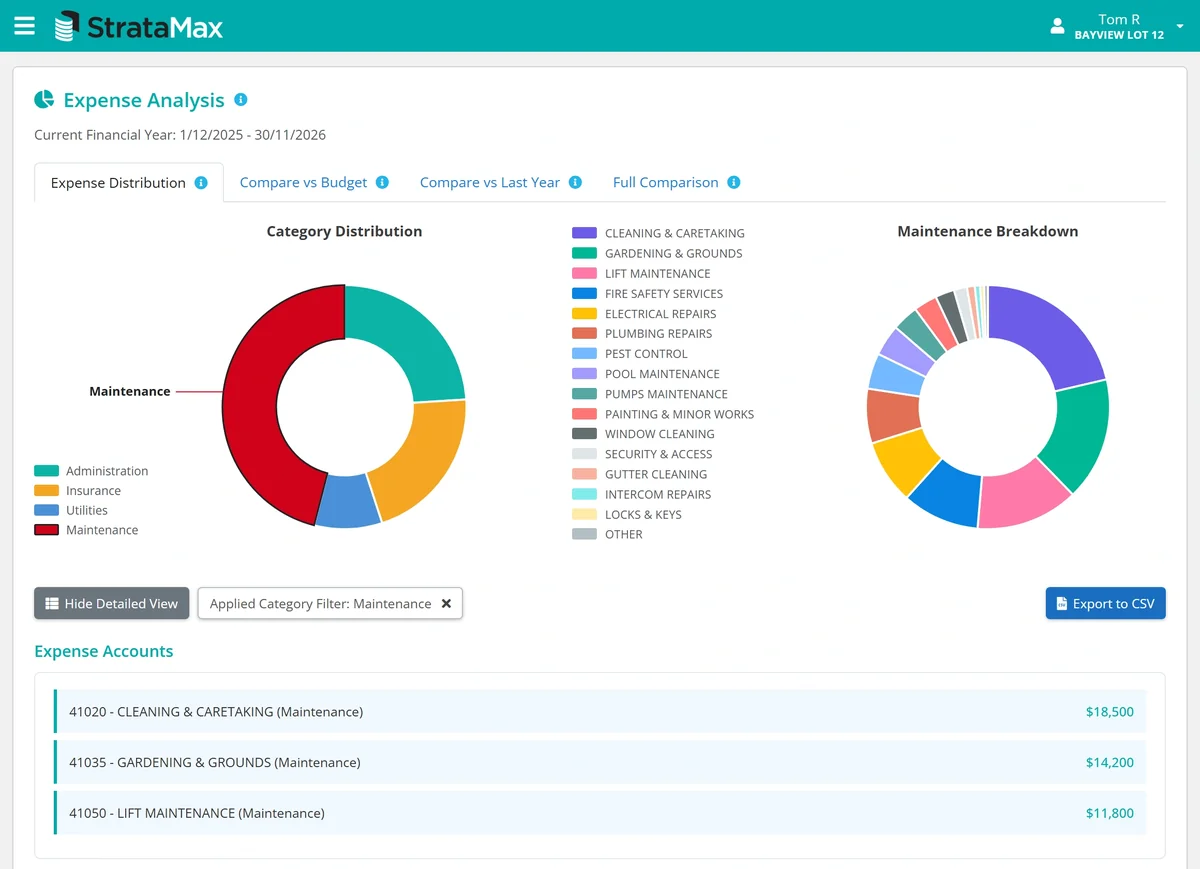Toggle PLUMBING REPAIRS legend swatch
The image size is (1200, 869).
(x=585, y=333)
